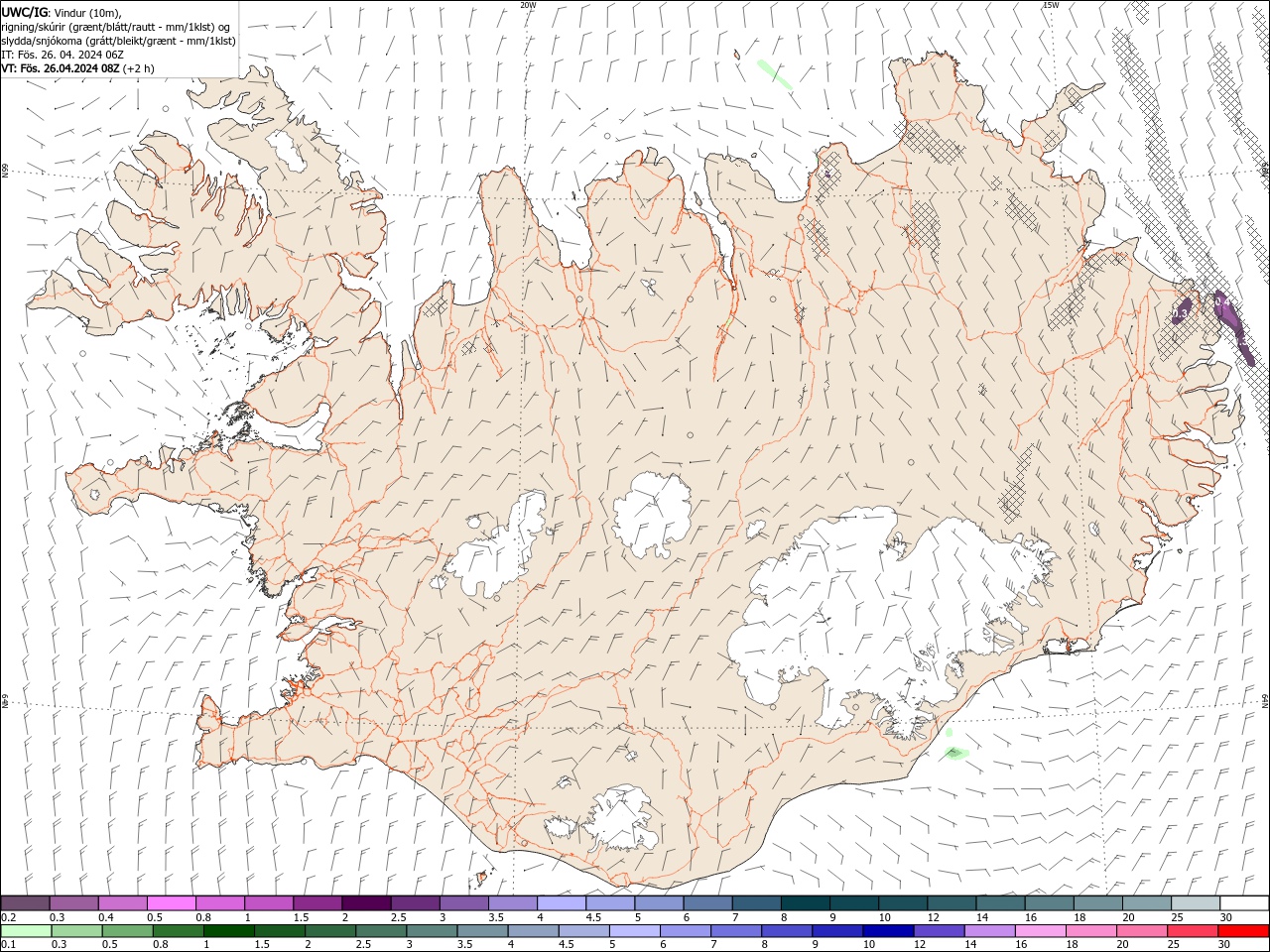Click the pink swatch labeled 20, lower row
The width and height of the screenshot is (1270, 952).
click(1142, 931)
